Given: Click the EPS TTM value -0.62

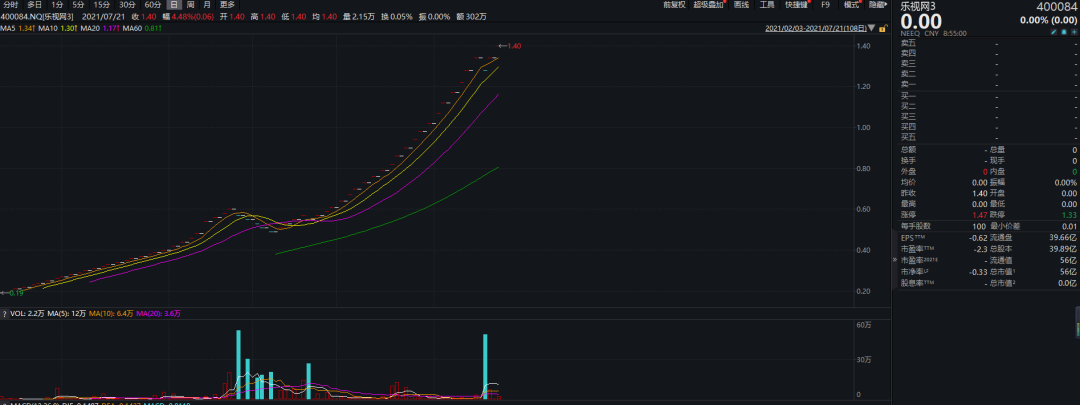Looking at the screenshot, I should click(x=979, y=236).
